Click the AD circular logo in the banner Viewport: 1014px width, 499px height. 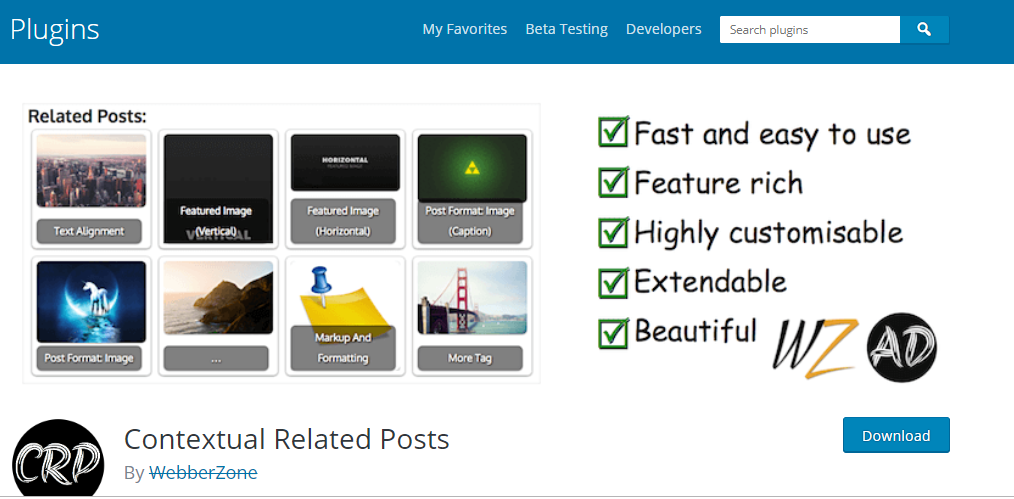[x=901, y=348]
